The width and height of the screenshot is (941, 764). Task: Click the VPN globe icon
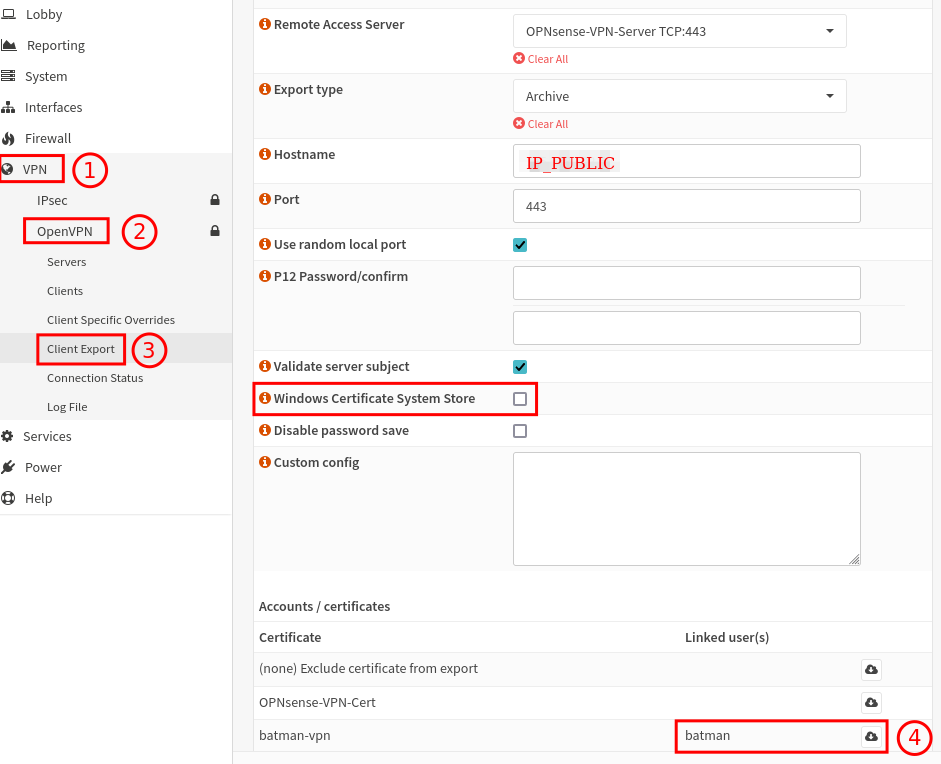pyautogui.click(x=7, y=169)
